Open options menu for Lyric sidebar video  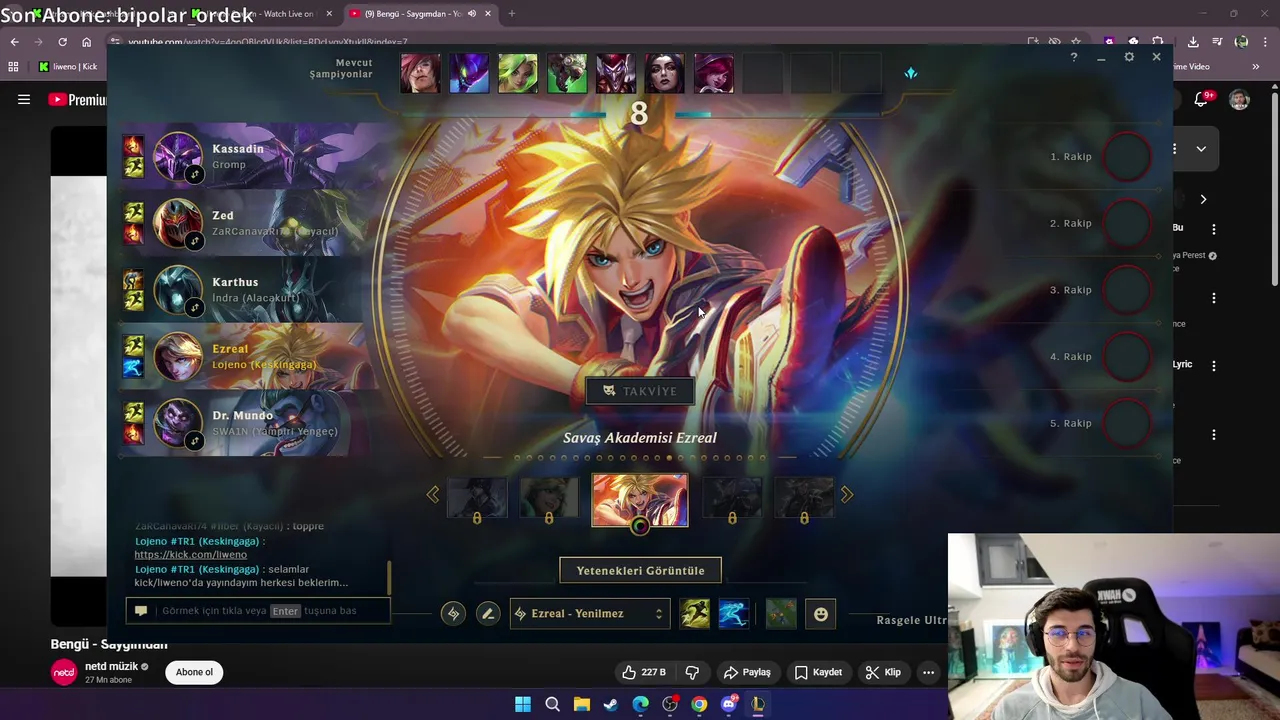tap(1213, 366)
